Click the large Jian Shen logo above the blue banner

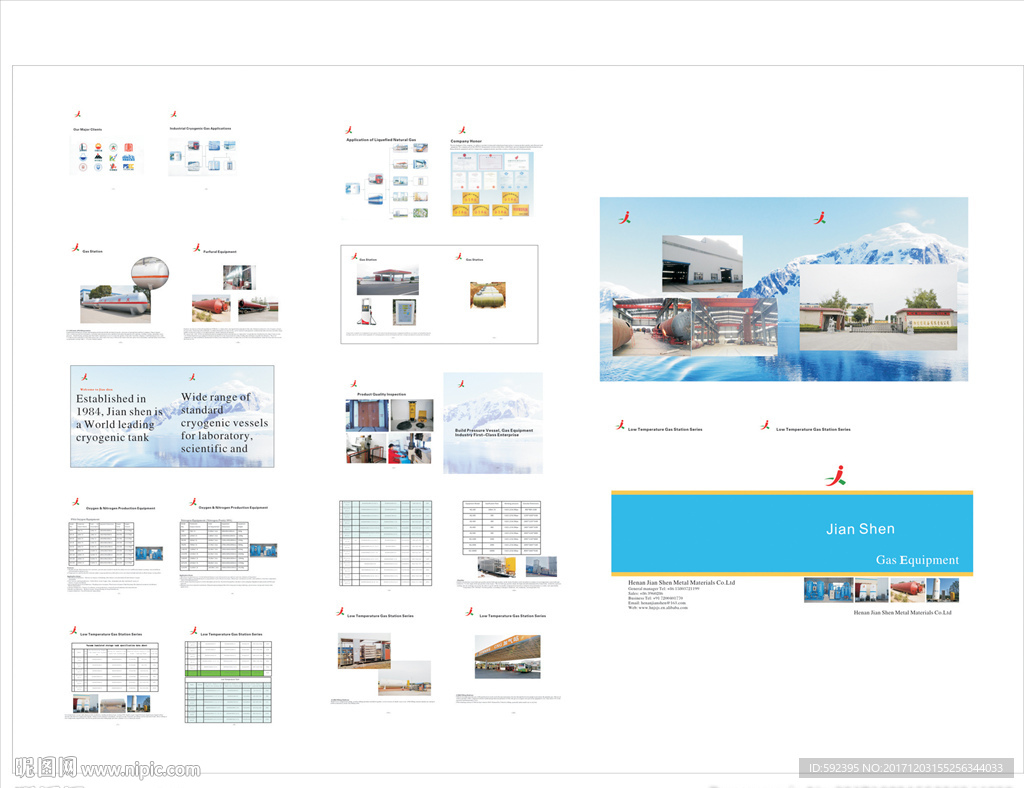click(x=835, y=476)
